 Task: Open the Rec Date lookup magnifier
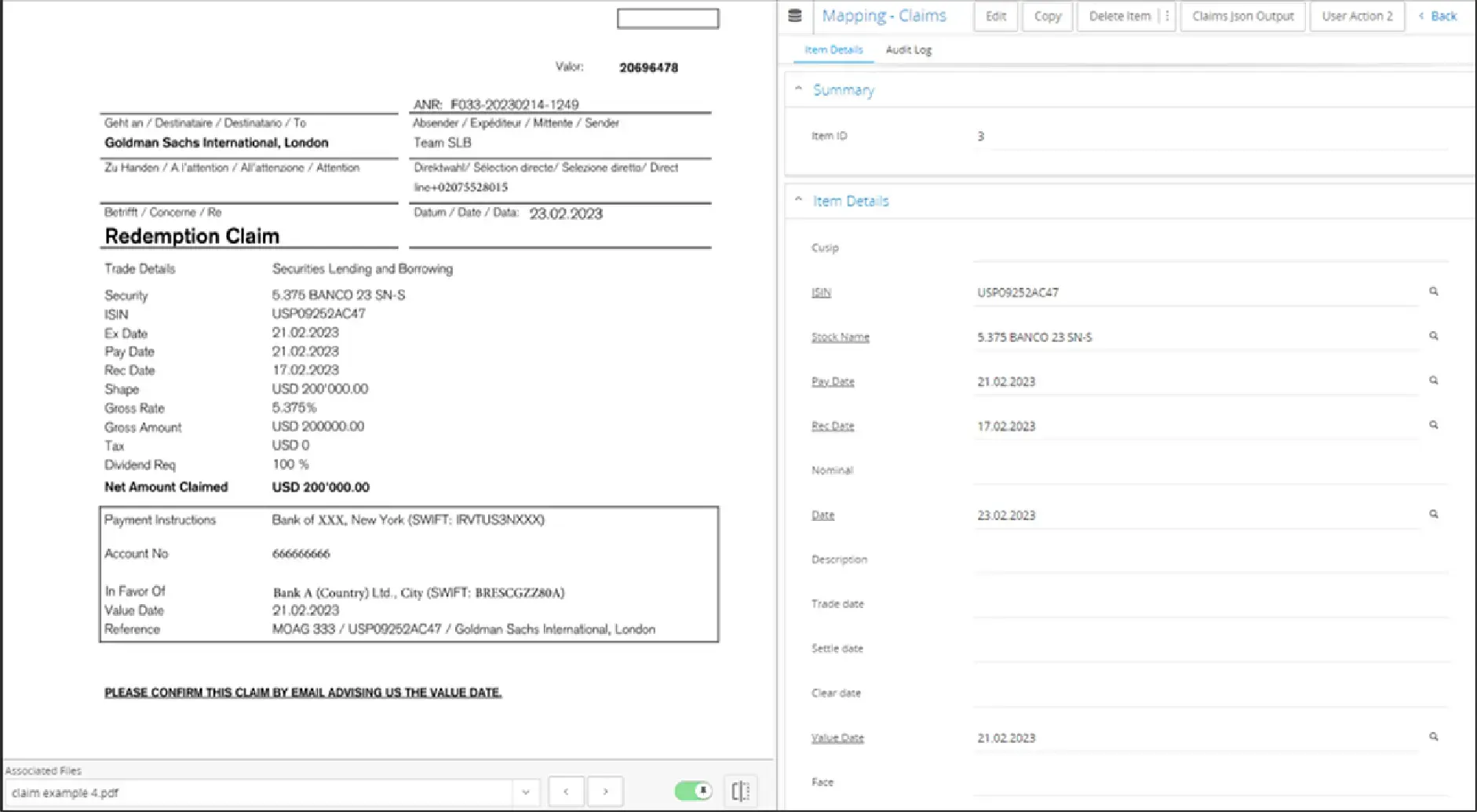[x=1434, y=425]
